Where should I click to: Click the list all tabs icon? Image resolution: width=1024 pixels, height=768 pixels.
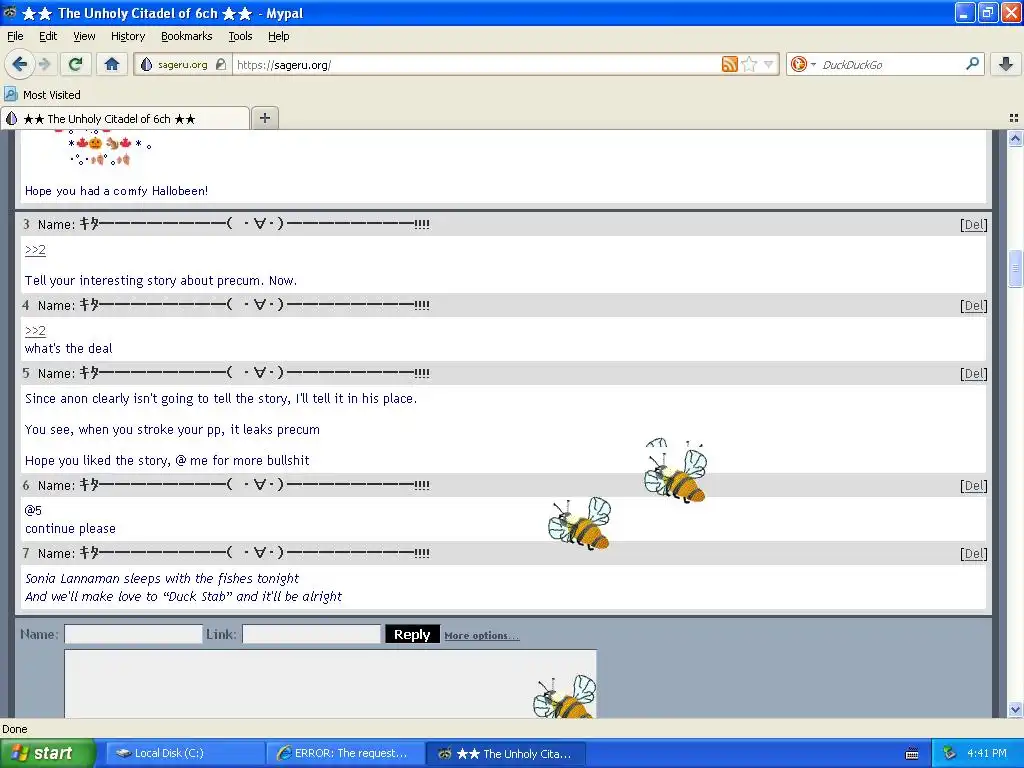click(x=1014, y=118)
